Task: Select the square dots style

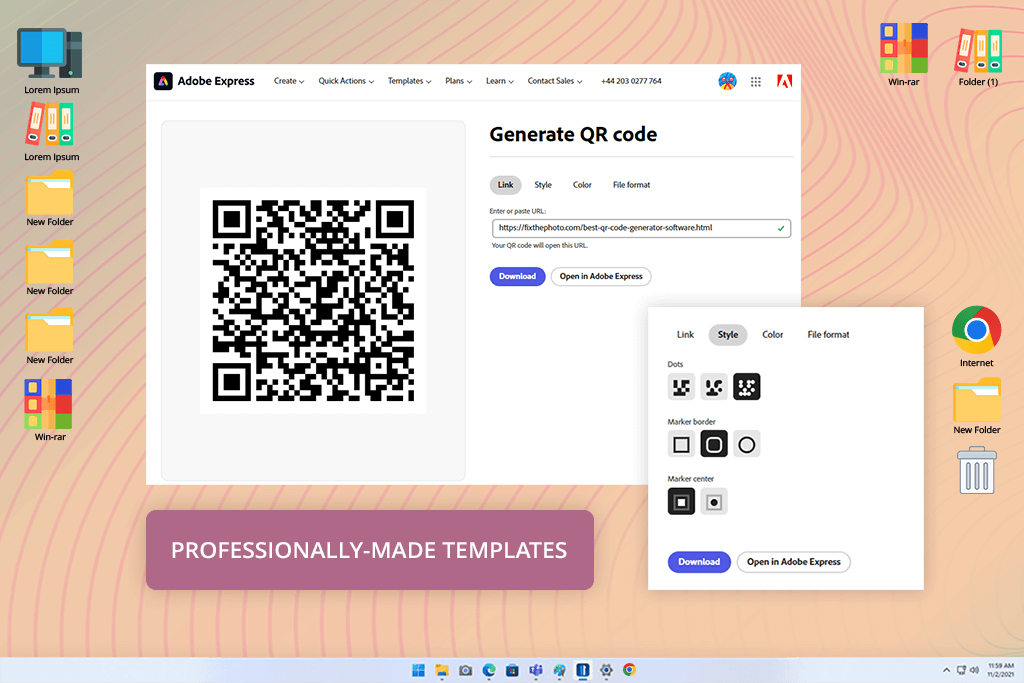Action: point(681,387)
